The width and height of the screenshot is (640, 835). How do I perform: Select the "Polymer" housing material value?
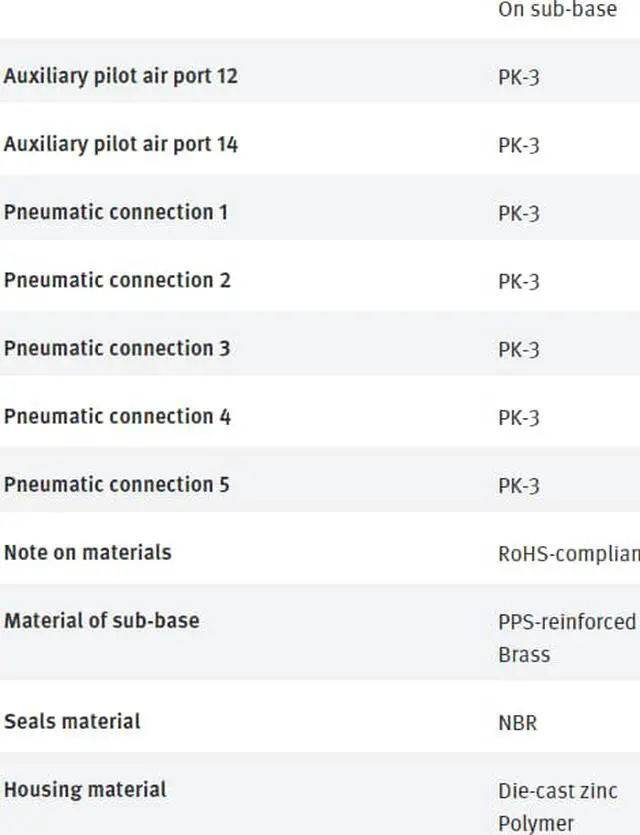tap(536, 824)
